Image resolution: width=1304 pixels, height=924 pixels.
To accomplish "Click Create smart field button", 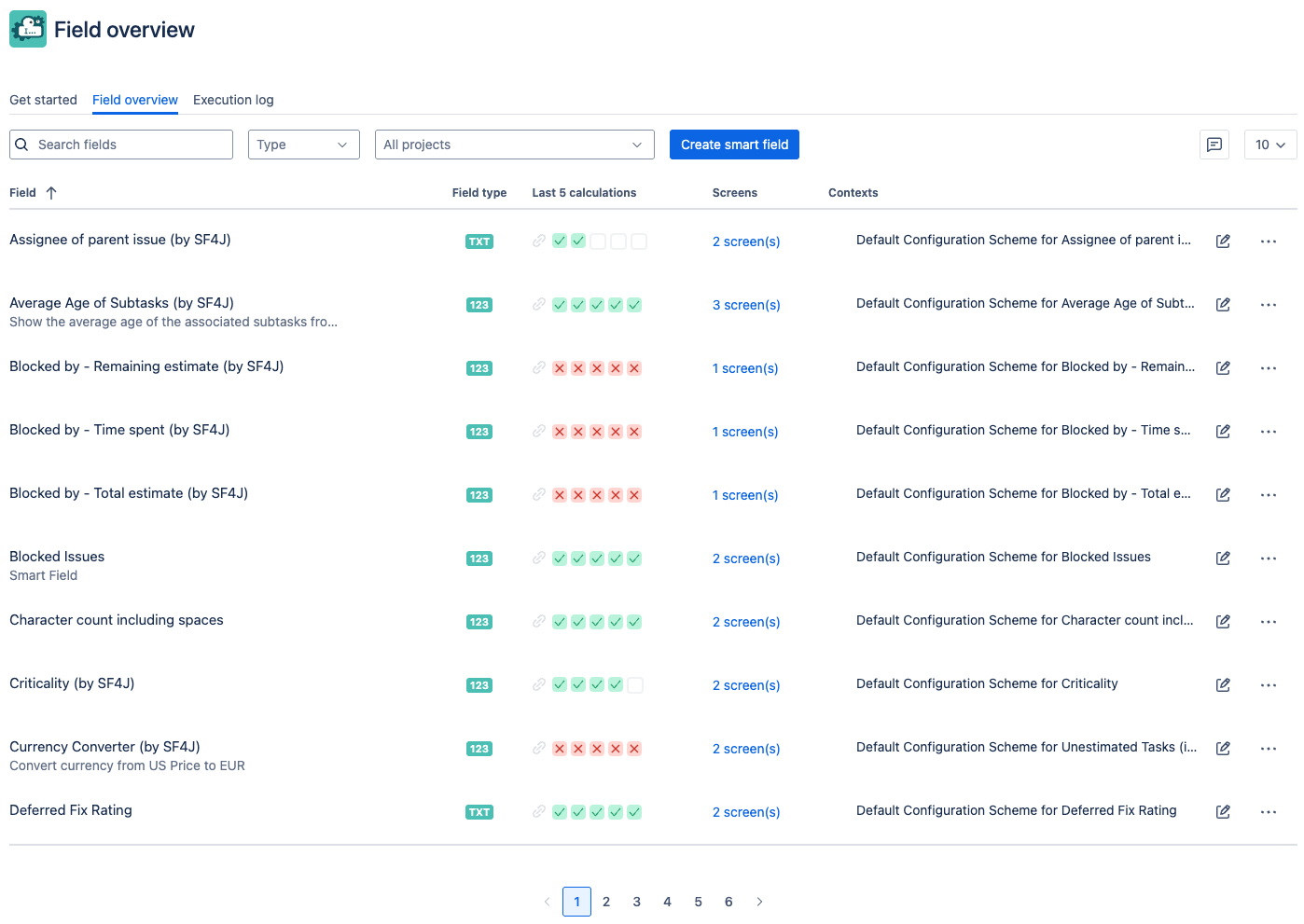I will click(x=734, y=145).
